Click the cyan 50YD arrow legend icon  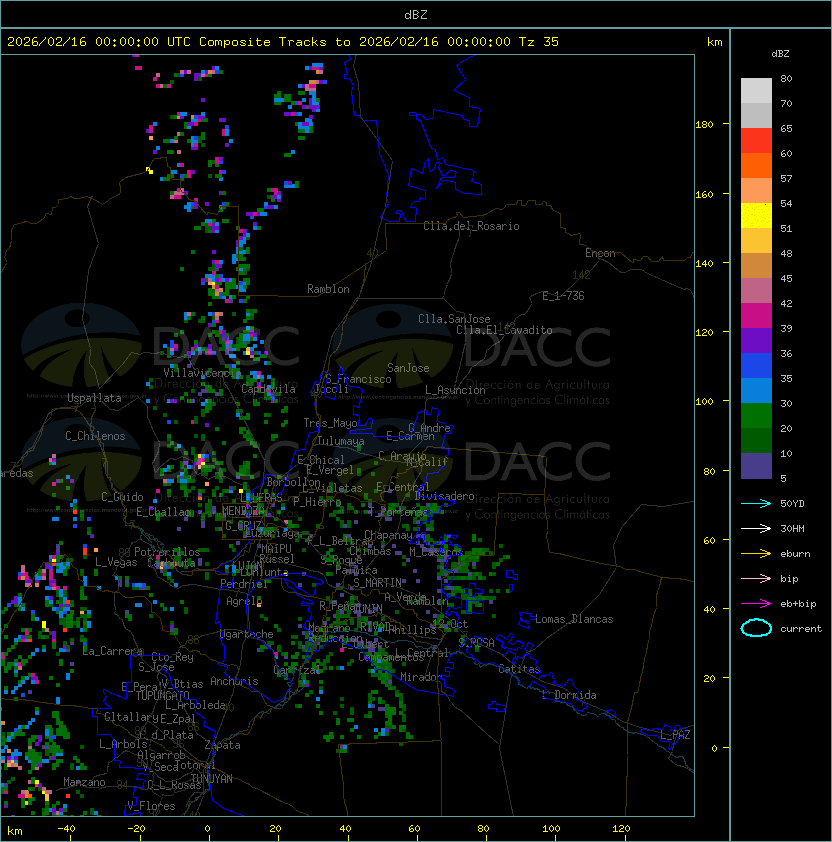pyautogui.click(x=756, y=503)
